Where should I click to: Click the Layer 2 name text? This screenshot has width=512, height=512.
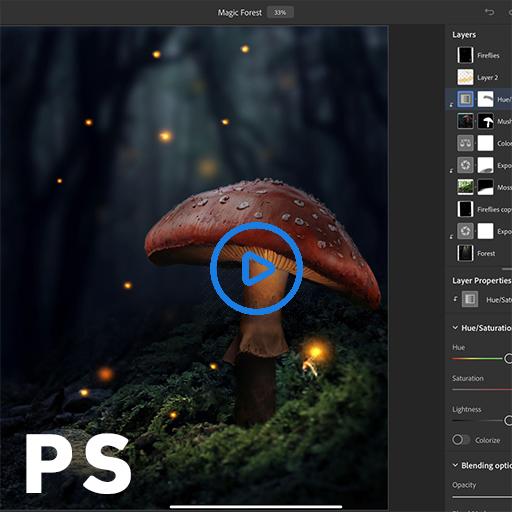487,78
